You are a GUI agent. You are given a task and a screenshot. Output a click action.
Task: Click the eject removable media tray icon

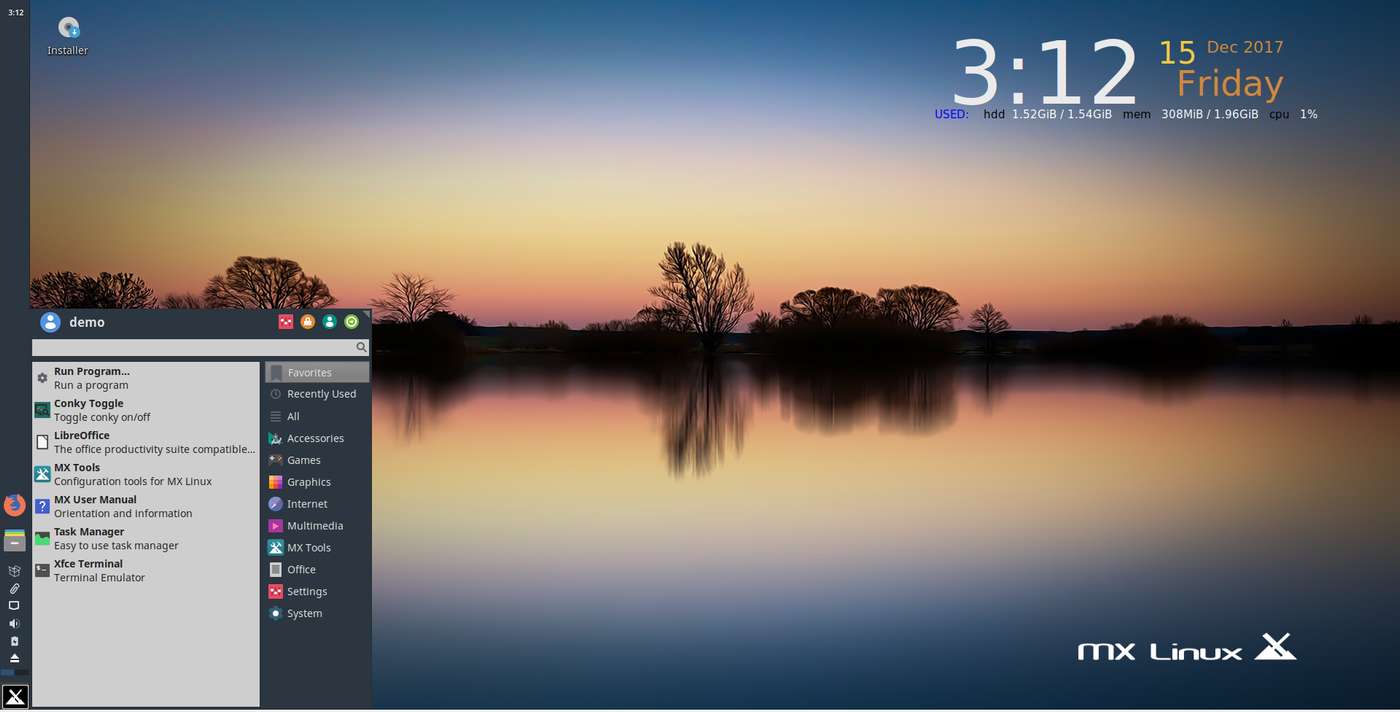click(14, 658)
